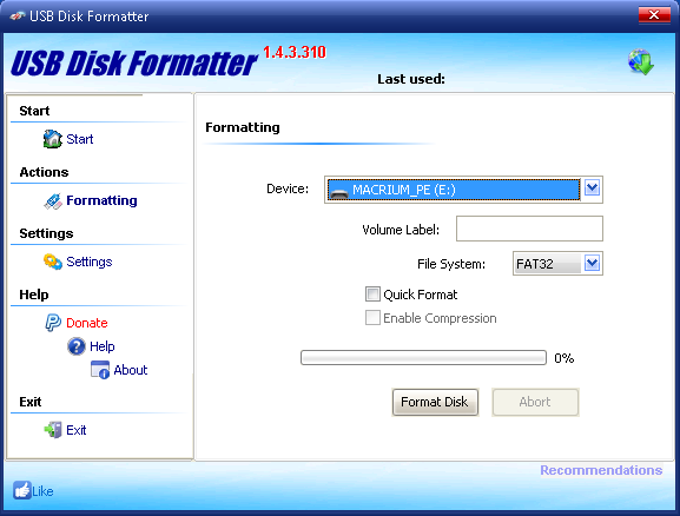Click the 1.4.3.310 version number
The height and width of the screenshot is (516, 680).
[x=294, y=52]
